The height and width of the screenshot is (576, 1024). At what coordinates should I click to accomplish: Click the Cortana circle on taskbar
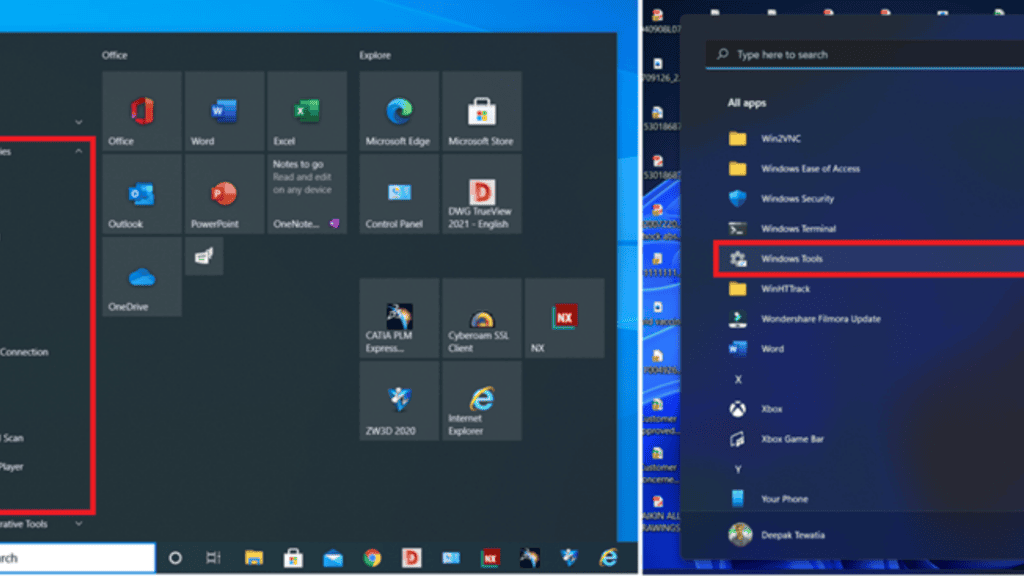(x=175, y=558)
